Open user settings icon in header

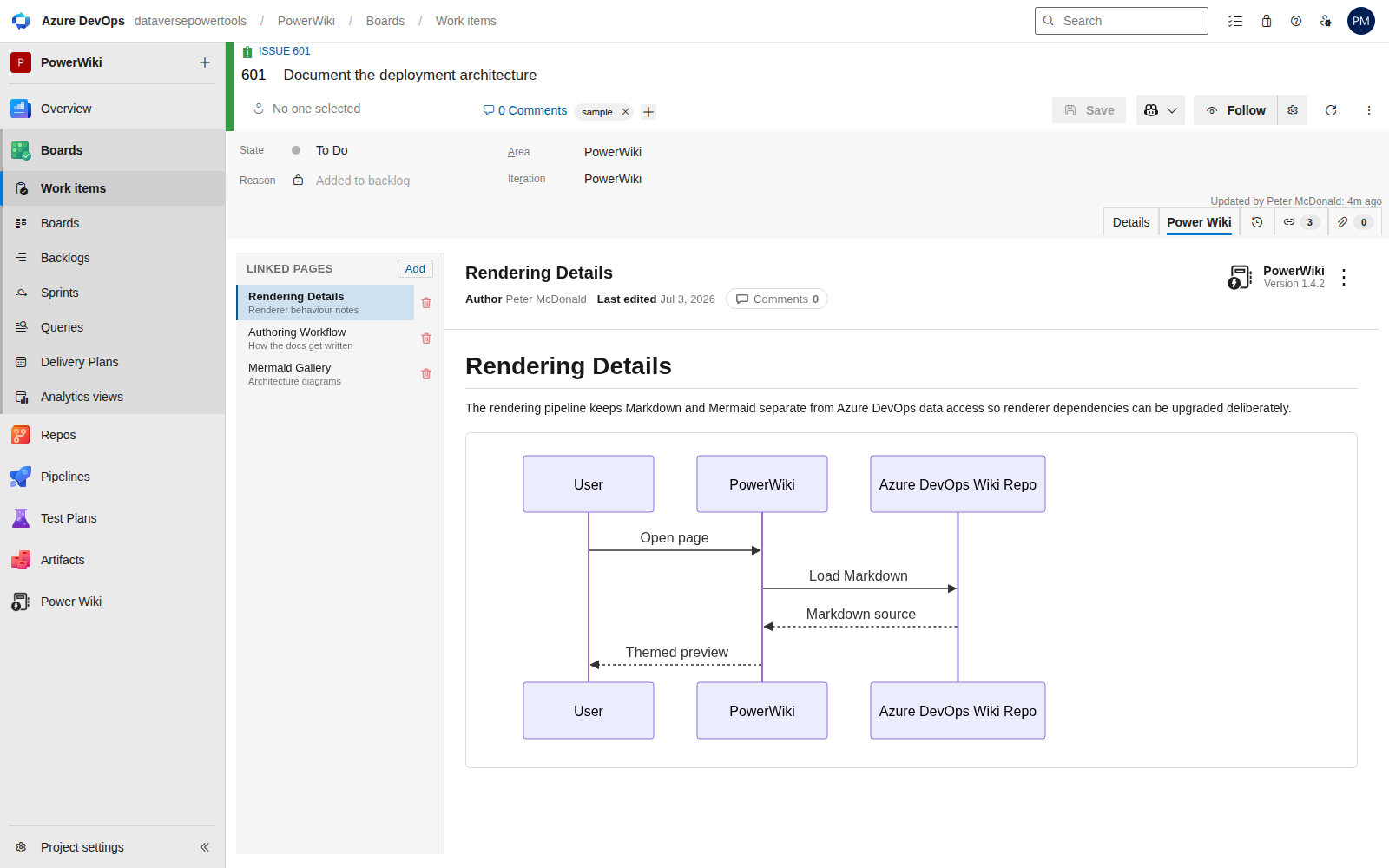pos(1326,21)
